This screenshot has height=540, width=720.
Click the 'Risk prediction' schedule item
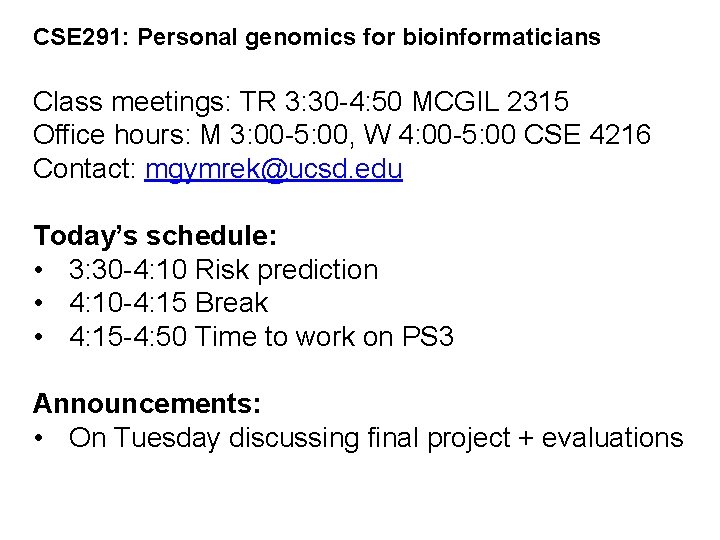[x=287, y=269]
